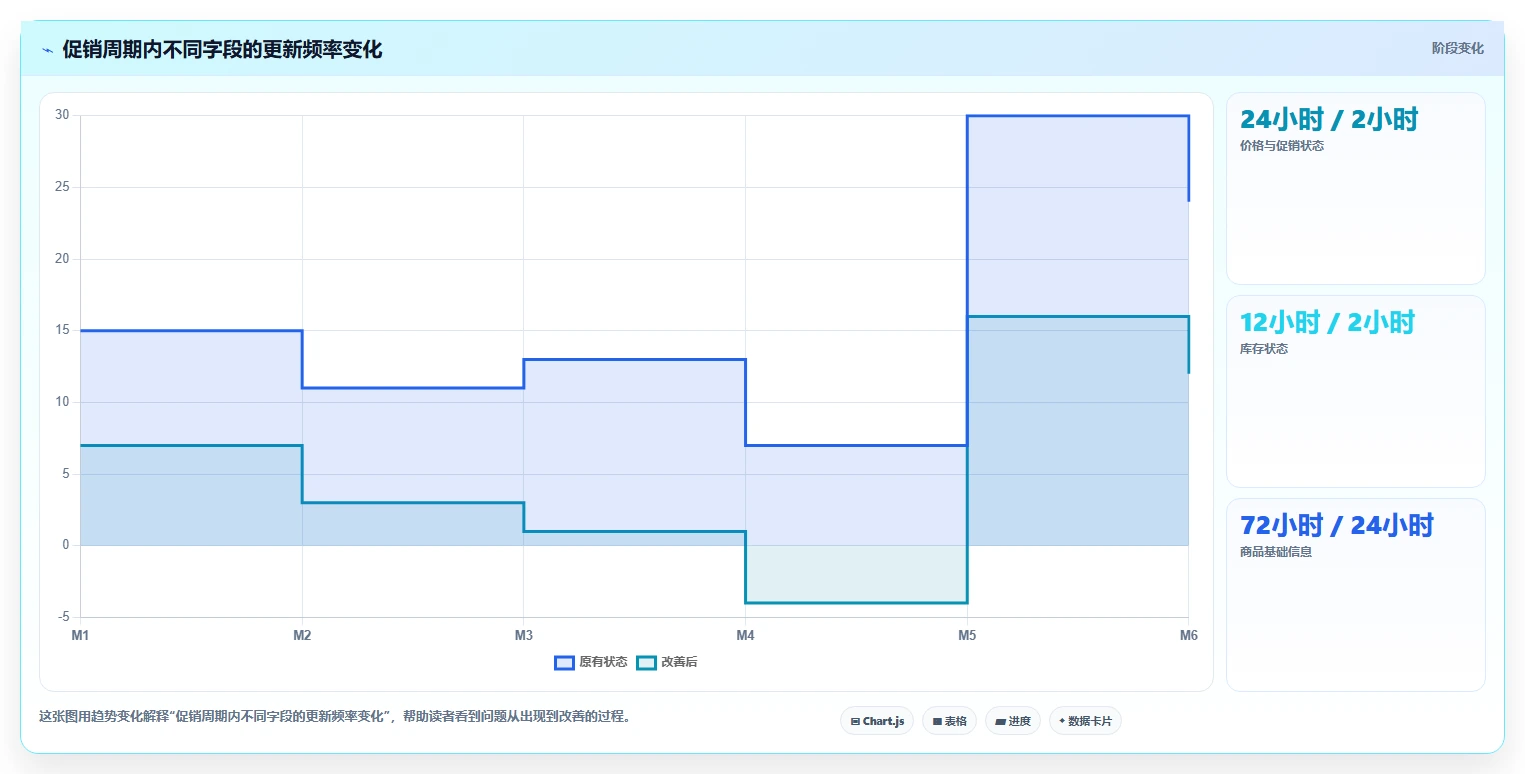Click the M3 x-axis label
This screenshot has width=1525, height=774.
tap(523, 635)
